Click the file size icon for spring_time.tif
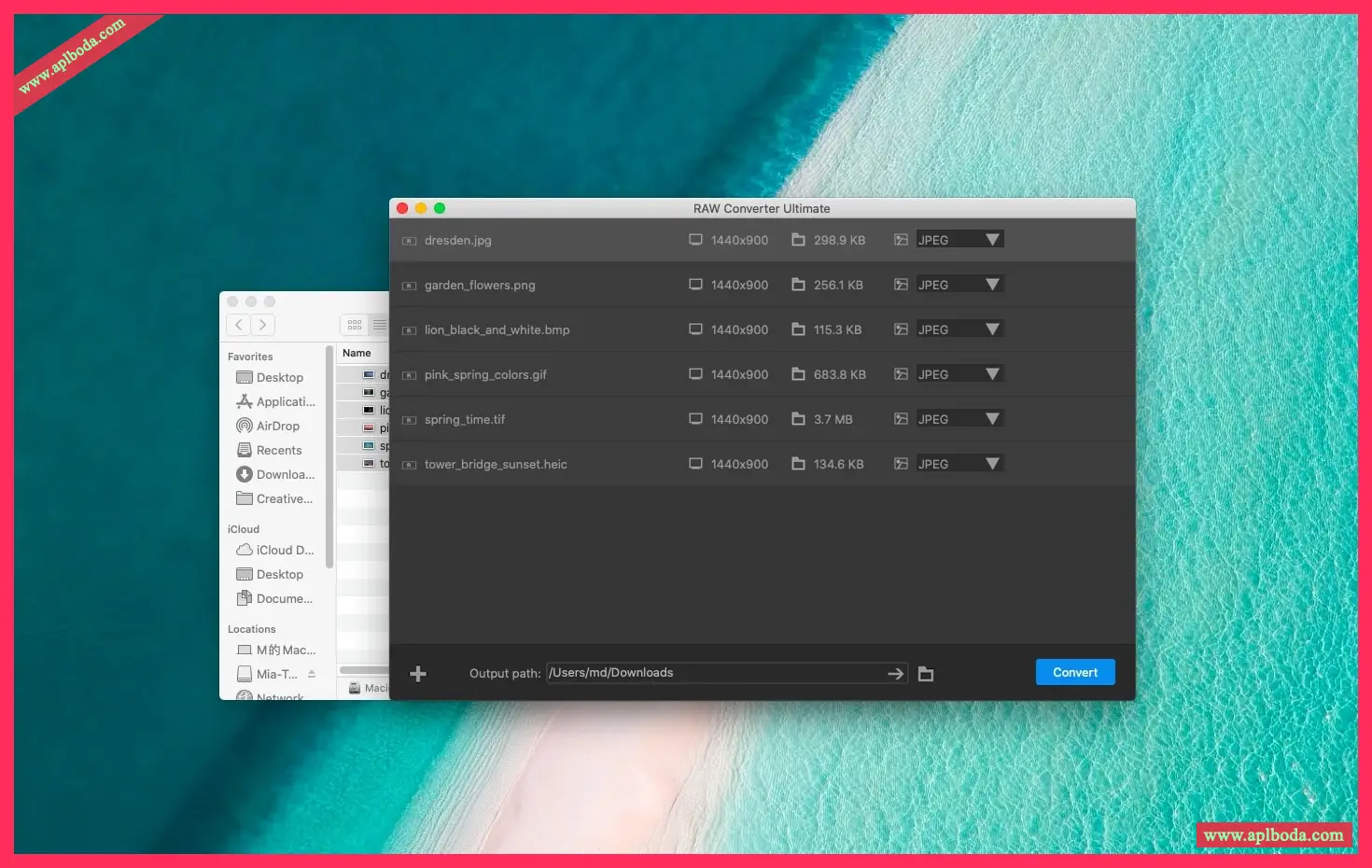The width and height of the screenshot is (1372, 868). [x=798, y=419]
